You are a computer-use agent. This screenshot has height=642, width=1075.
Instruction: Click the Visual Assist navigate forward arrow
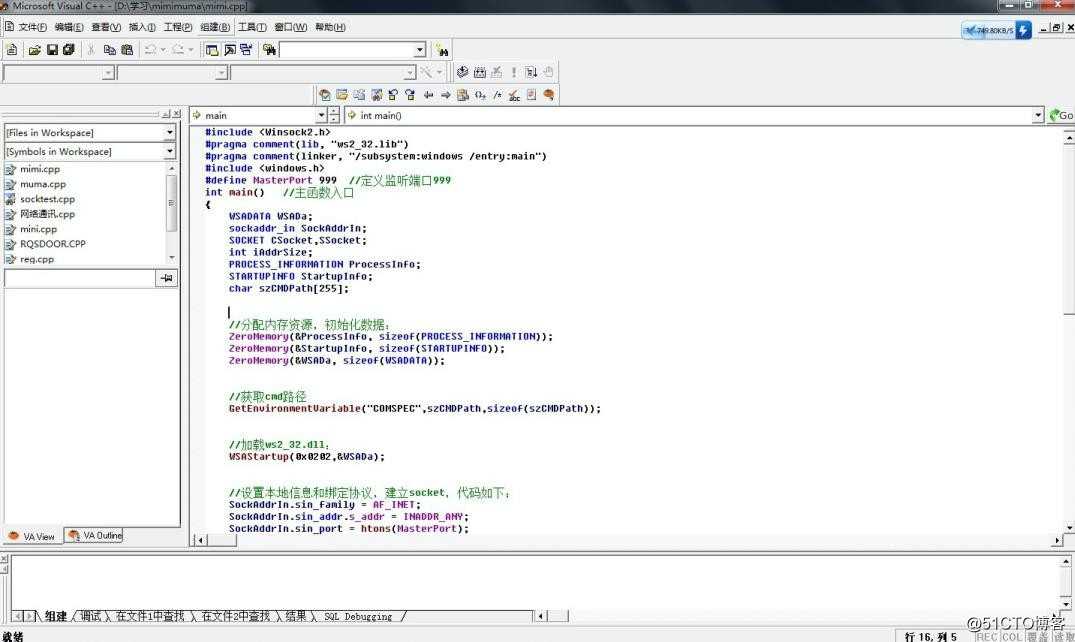[x=446, y=95]
